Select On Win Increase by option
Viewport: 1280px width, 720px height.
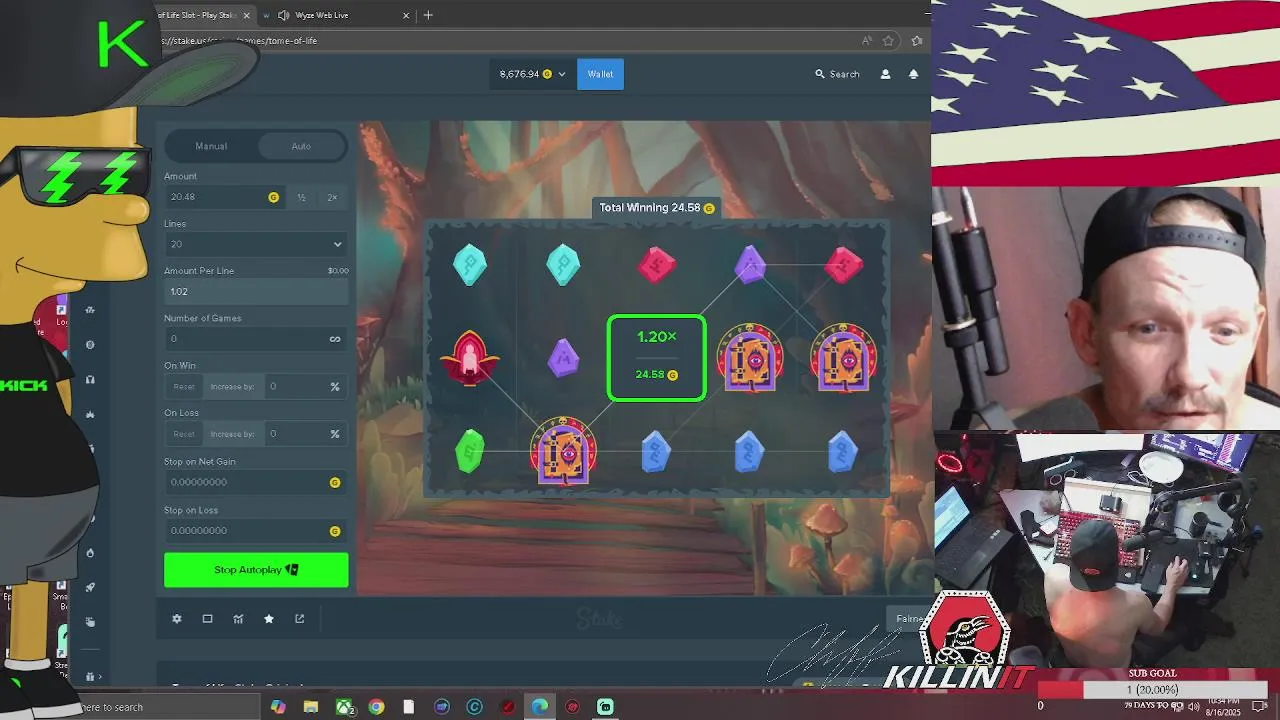click(232, 387)
